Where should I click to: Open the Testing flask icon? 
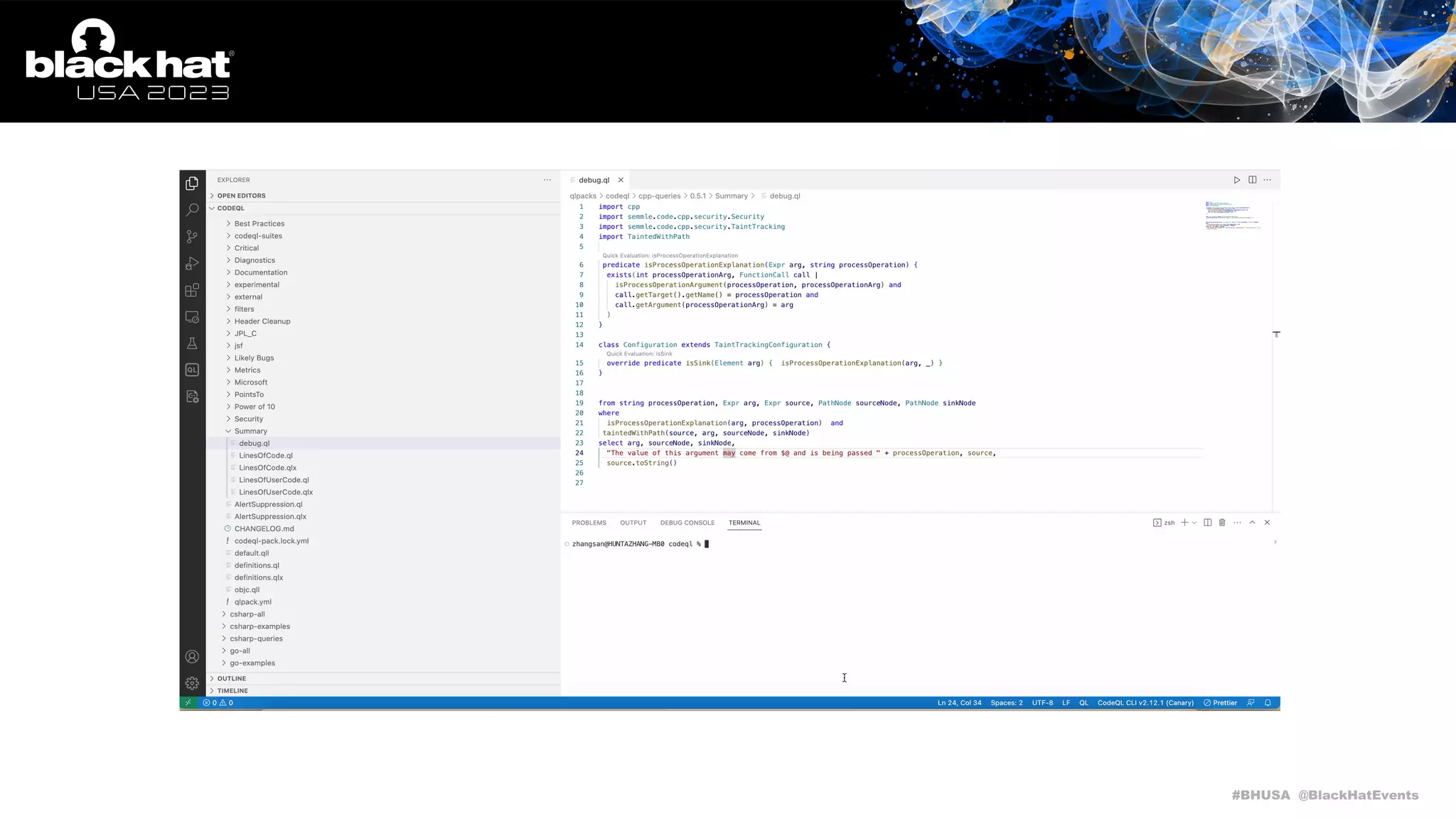(x=192, y=343)
